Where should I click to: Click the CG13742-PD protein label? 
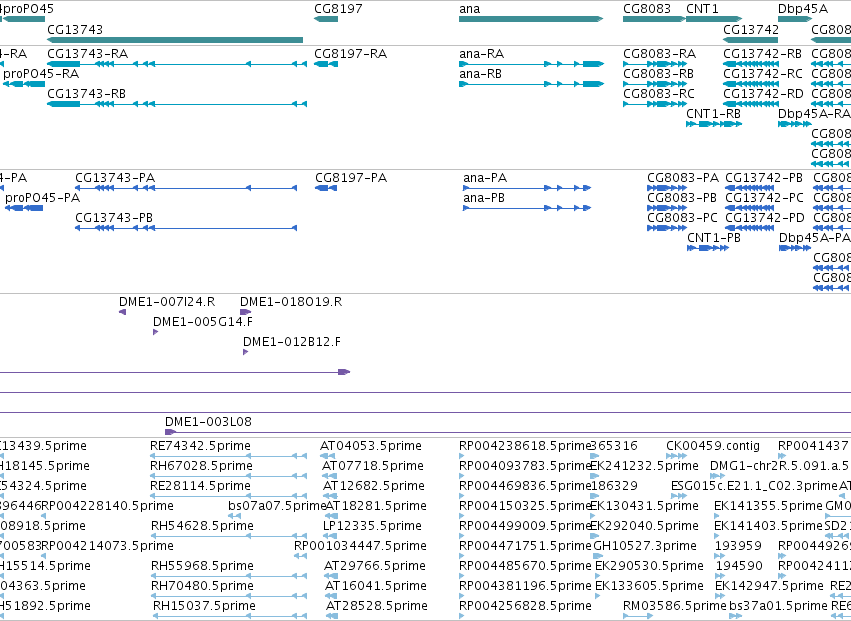pyautogui.click(x=765, y=218)
